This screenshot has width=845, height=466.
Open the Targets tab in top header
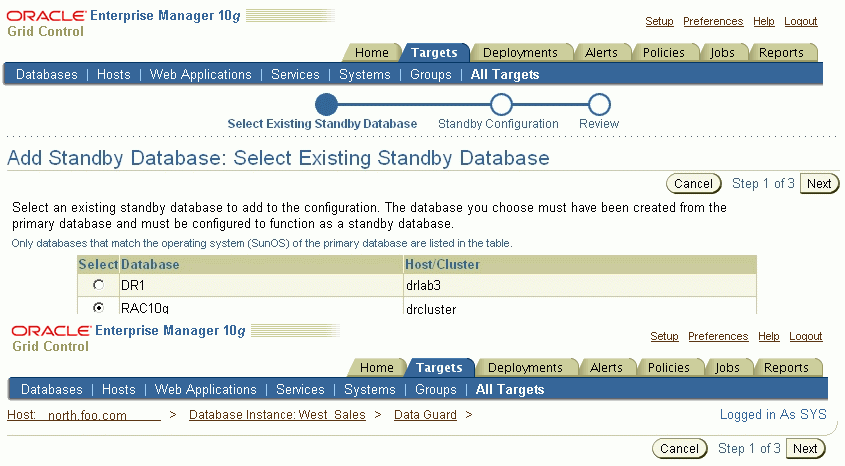click(435, 53)
